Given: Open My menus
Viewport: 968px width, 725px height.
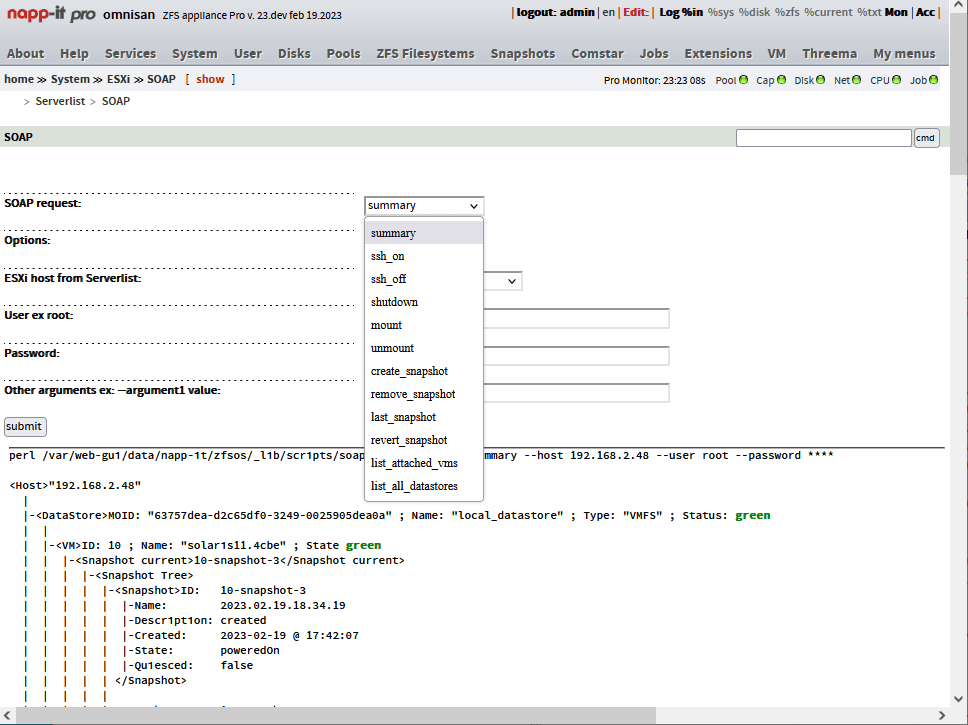Looking at the screenshot, I should click(x=904, y=54).
